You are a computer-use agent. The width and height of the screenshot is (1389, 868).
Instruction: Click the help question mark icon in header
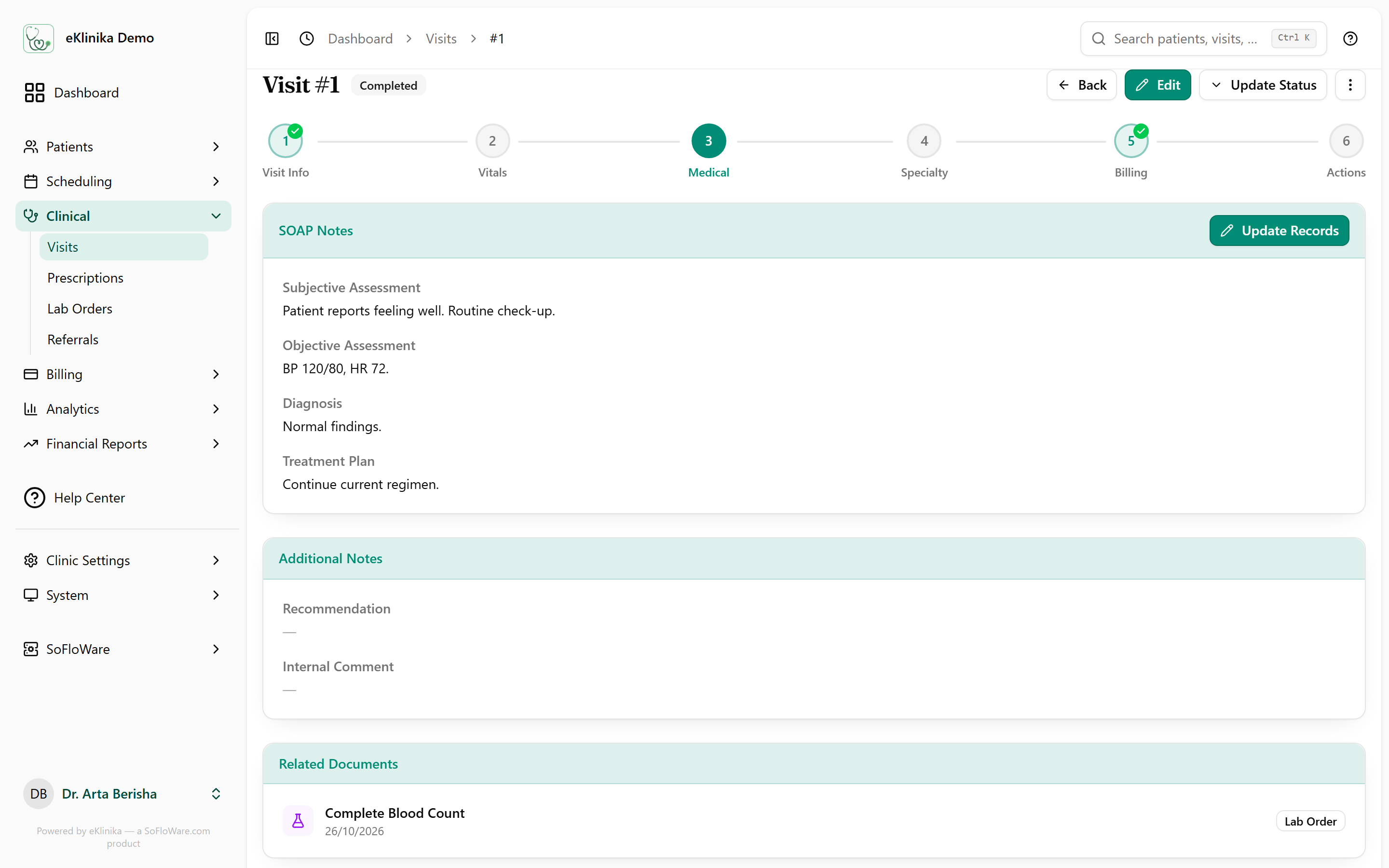(1350, 39)
